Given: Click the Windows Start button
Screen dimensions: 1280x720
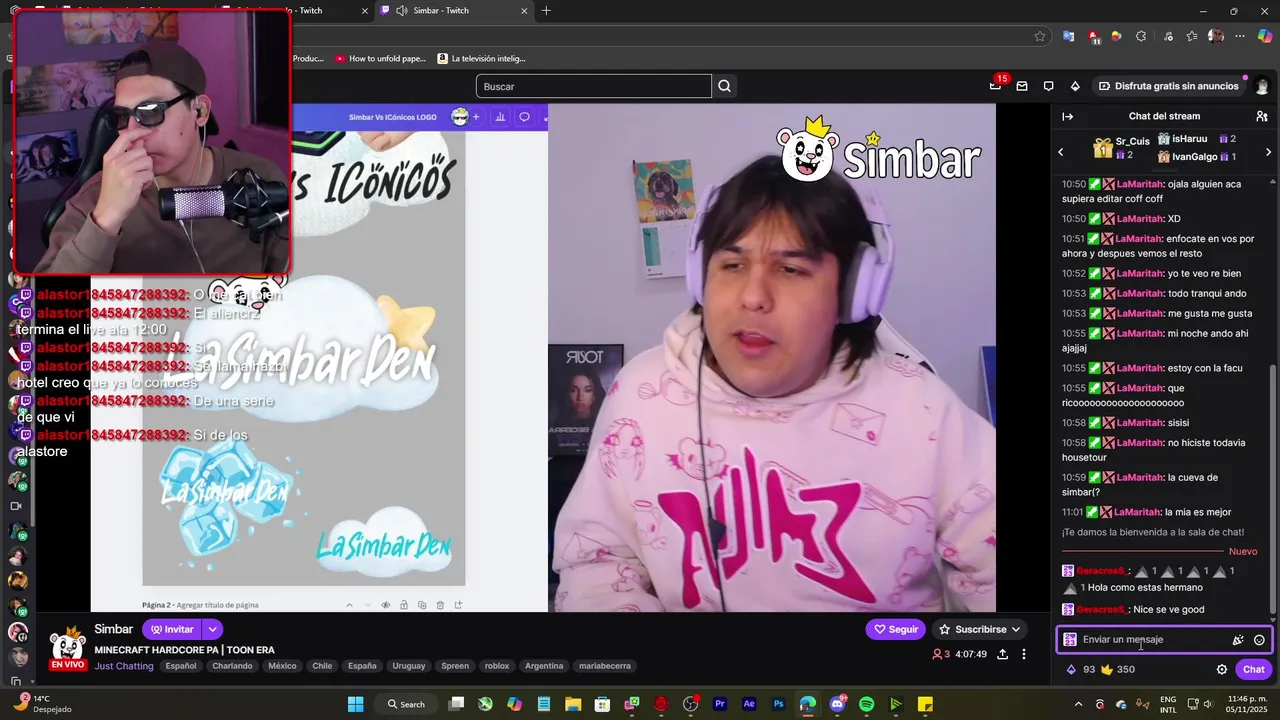Looking at the screenshot, I should point(355,704).
